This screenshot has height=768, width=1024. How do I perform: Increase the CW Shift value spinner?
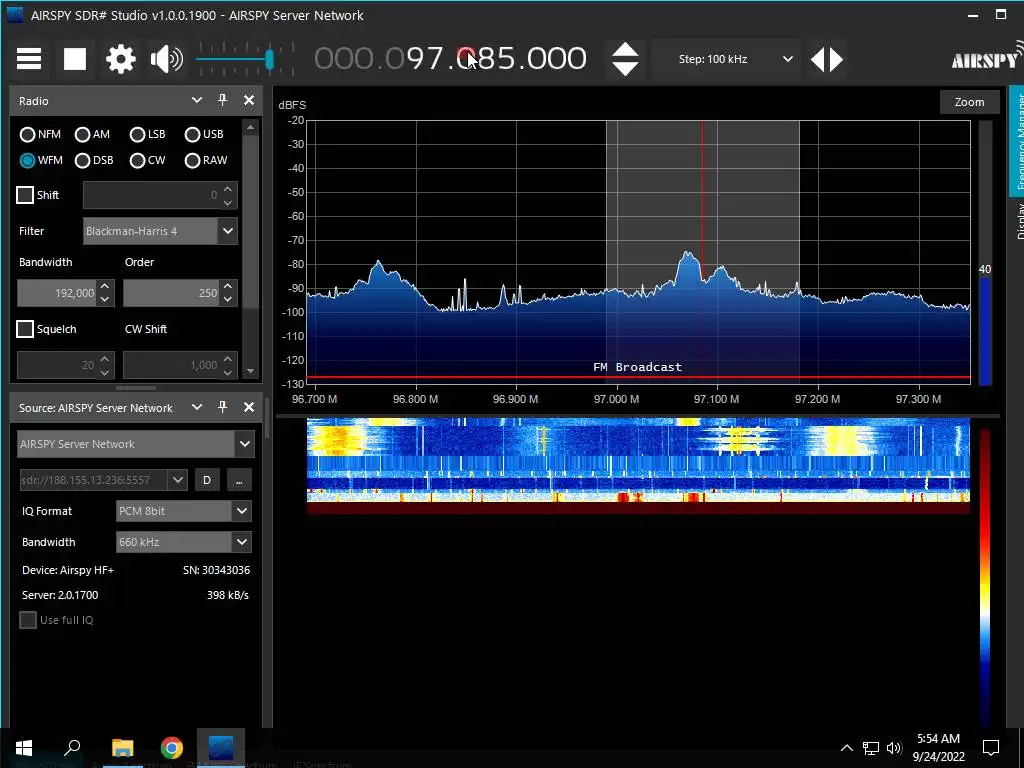(x=227, y=358)
